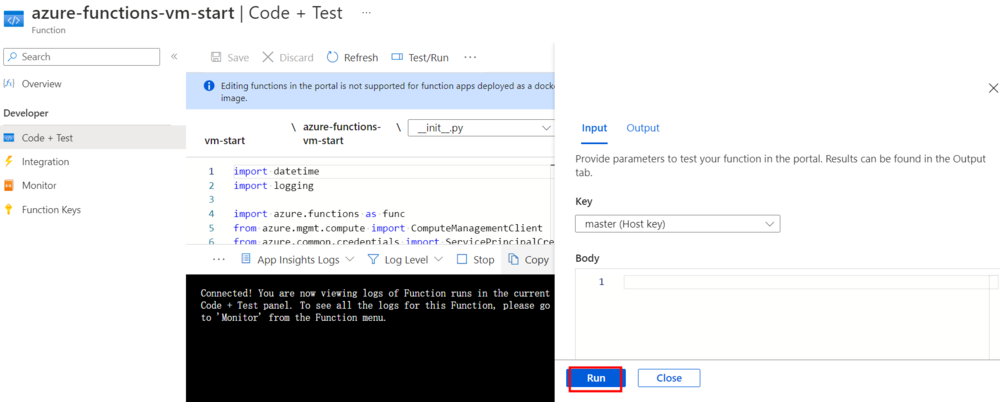Click the azure-functions-vm-start breadcrumb

(342, 134)
